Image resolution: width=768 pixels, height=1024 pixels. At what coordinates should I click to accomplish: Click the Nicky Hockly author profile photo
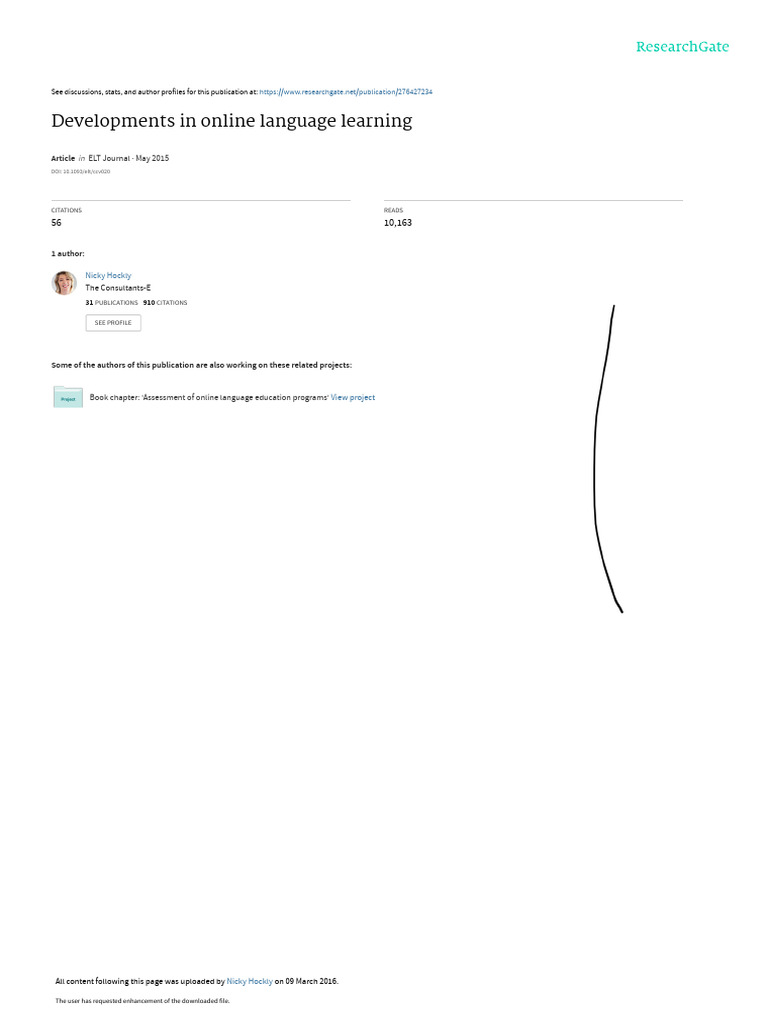click(64, 283)
